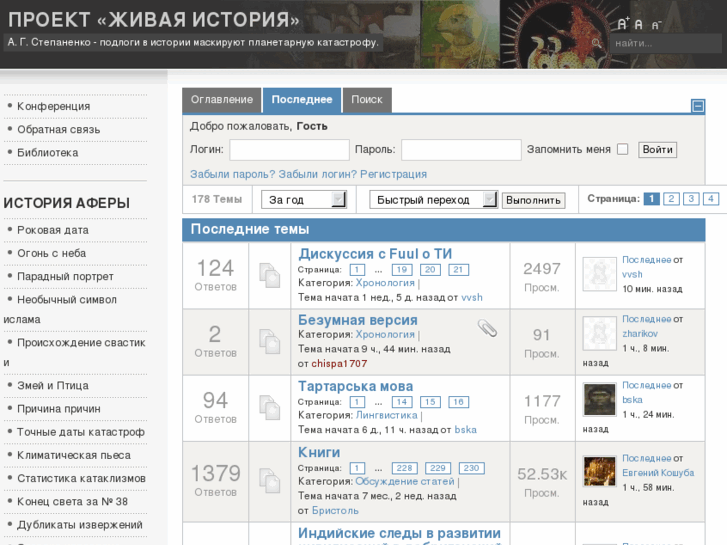Screen dimensions: 727x545
Task: Click the Регистрация link
Action: (x=393, y=174)
